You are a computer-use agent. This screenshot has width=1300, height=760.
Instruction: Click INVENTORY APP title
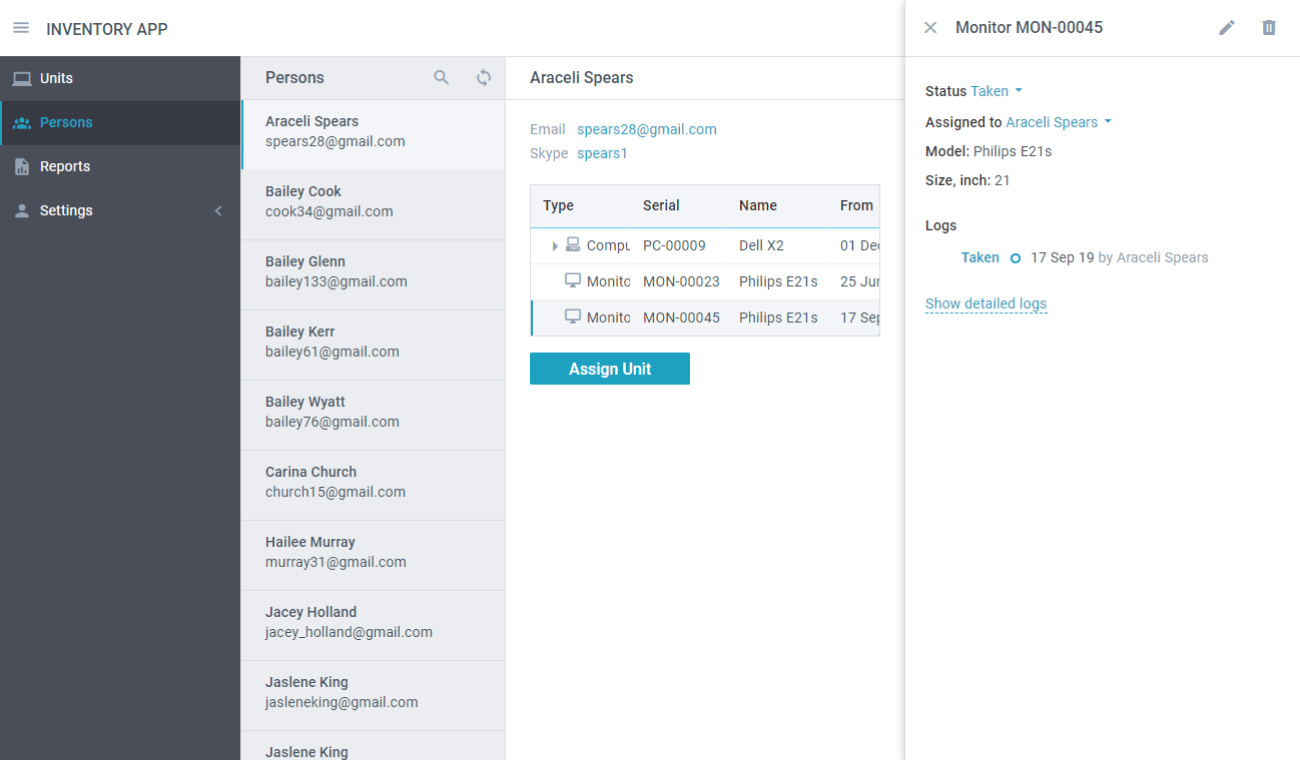[107, 29]
